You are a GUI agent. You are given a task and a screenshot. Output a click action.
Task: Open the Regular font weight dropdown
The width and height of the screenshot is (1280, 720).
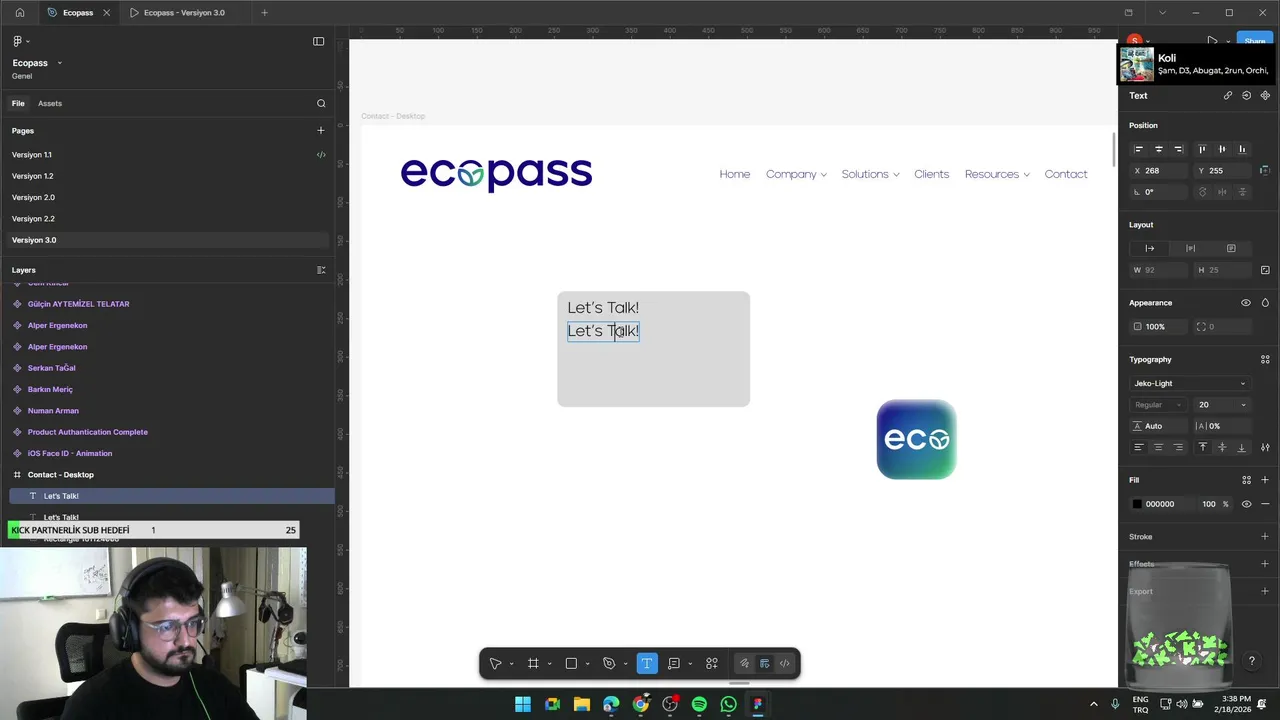click(x=1158, y=405)
